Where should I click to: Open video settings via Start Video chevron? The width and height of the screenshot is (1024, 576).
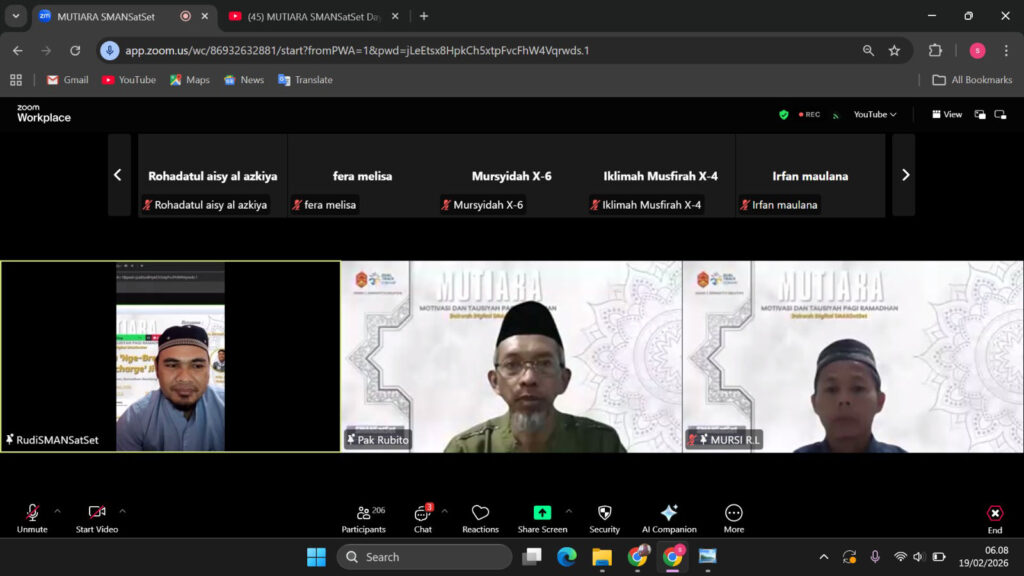point(122,511)
